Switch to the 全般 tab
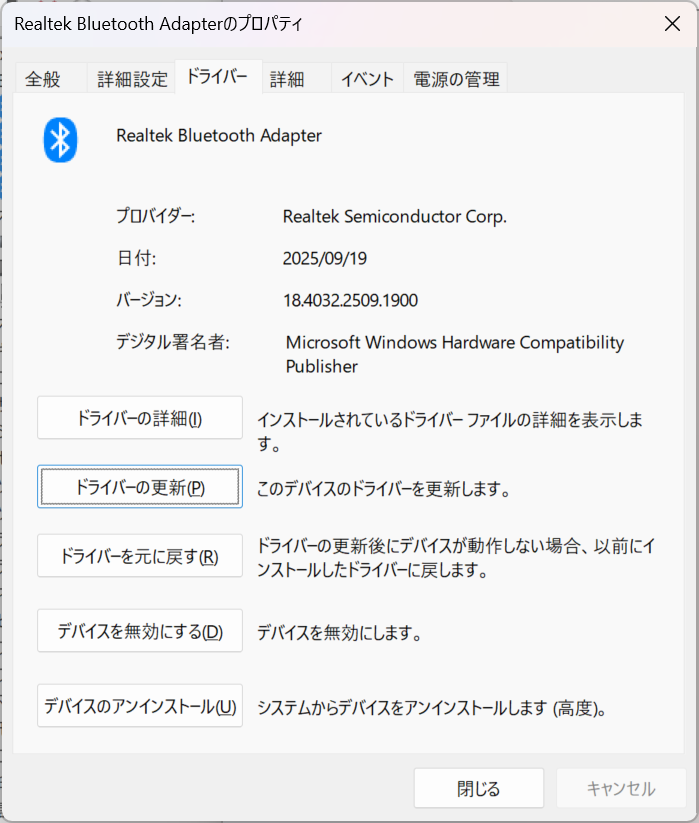Viewport: 699px width, 823px height. (43, 80)
